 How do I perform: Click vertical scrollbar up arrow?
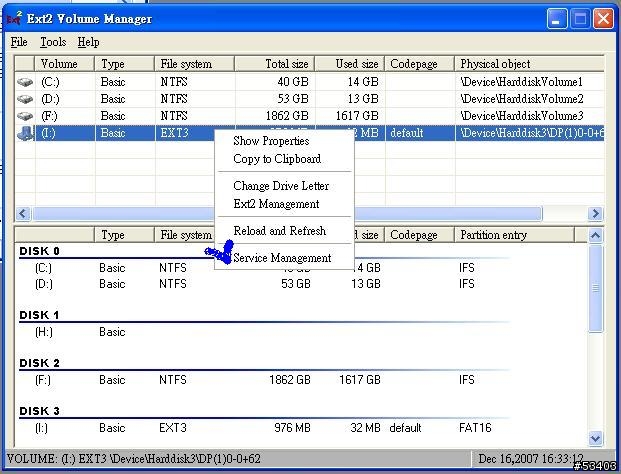(x=595, y=236)
